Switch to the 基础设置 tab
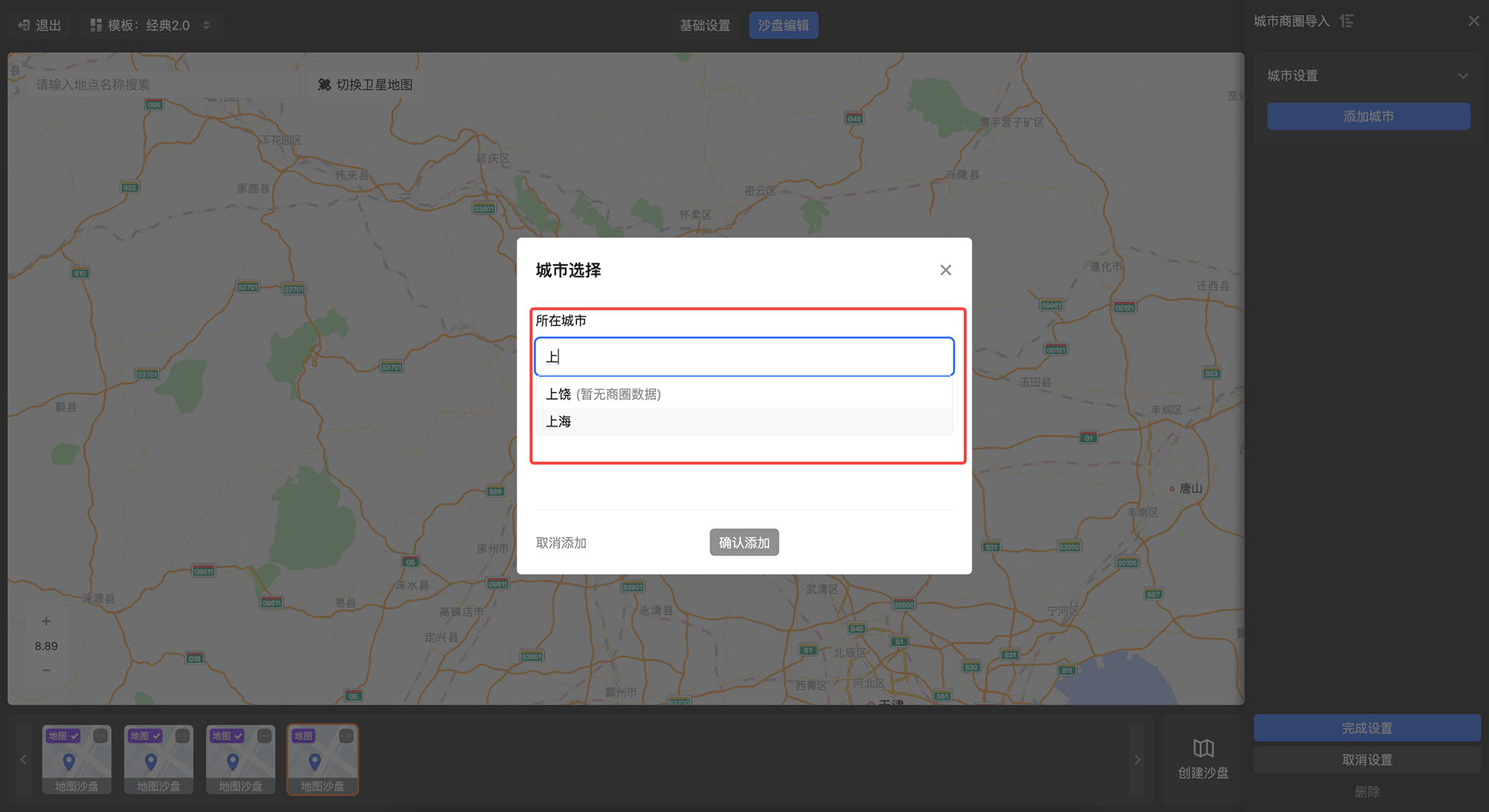The image size is (1489, 812). pos(704,25)
